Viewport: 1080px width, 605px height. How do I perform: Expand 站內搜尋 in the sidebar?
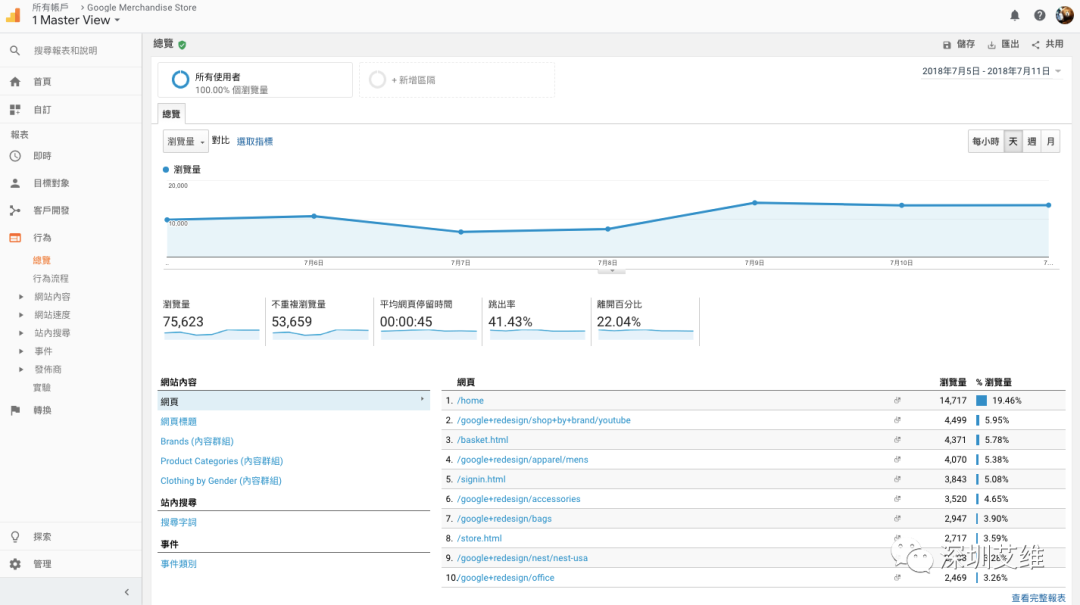click(21, 333)
